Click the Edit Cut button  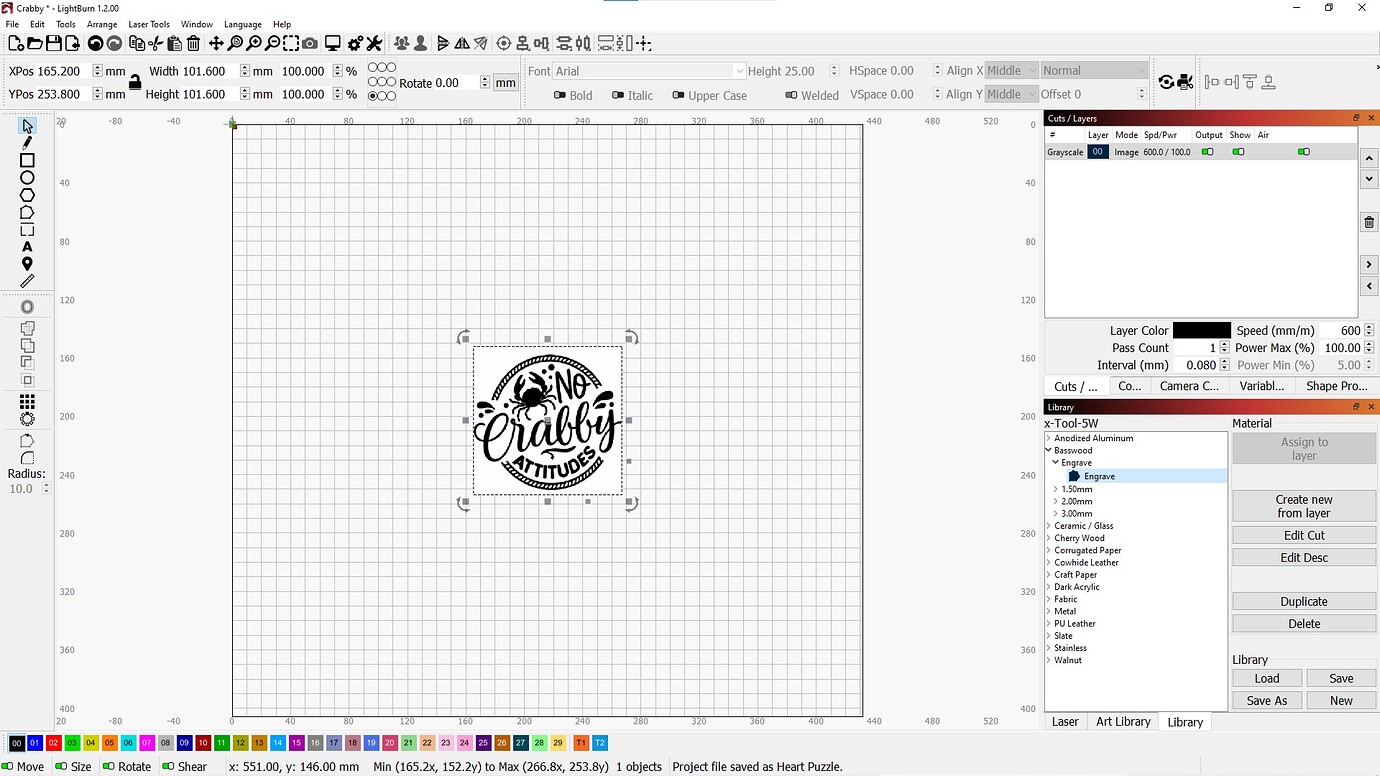1303,535
